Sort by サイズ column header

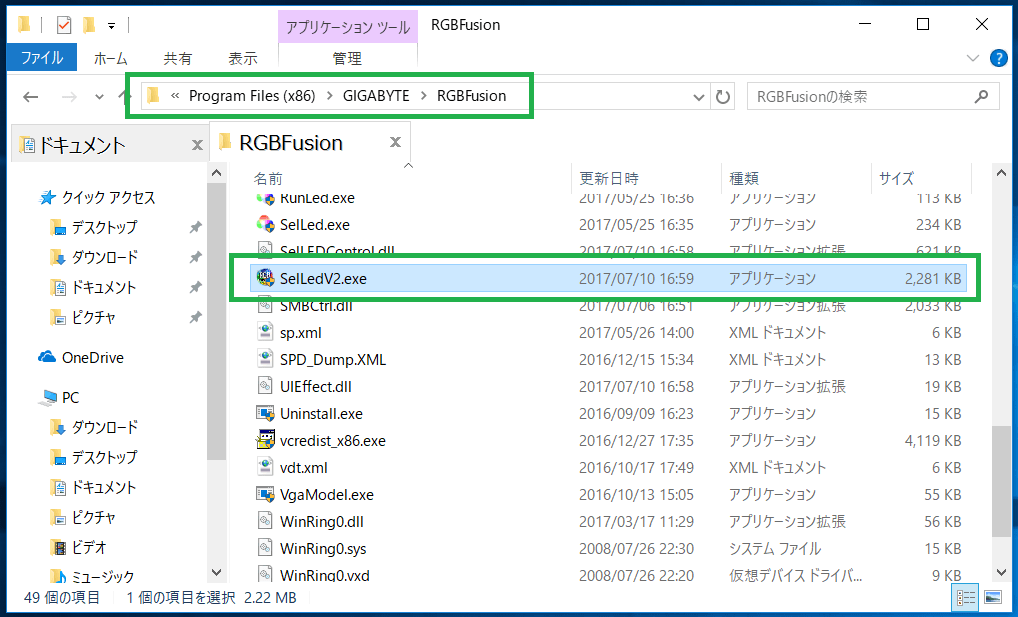point(896,179)
